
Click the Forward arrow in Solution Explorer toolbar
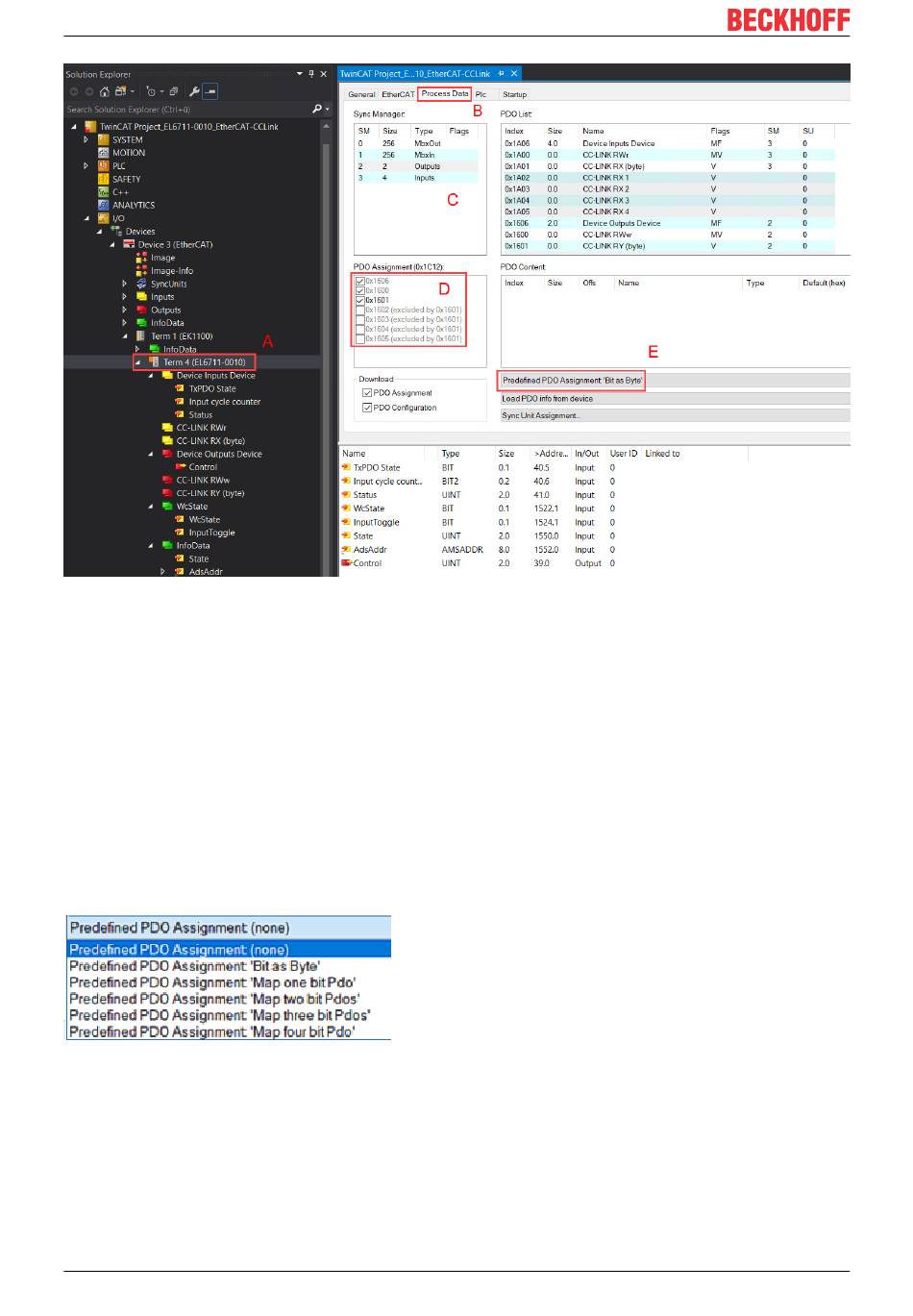[88, 91]
